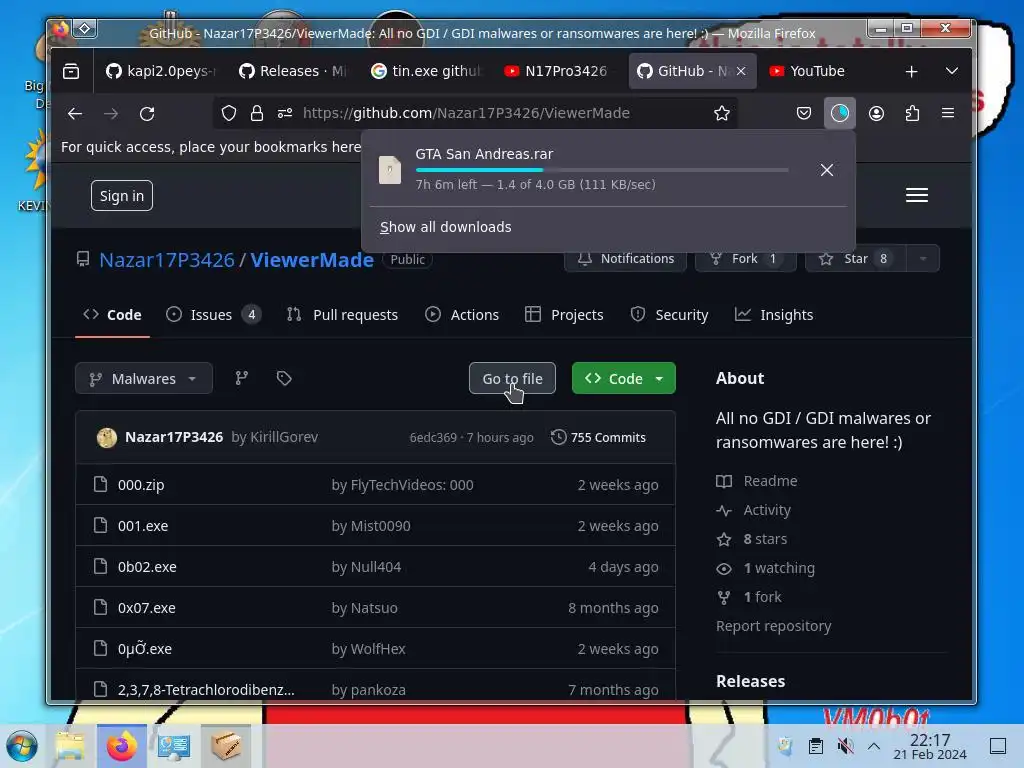Unmute via the taskbar volume icon
1024x768 pixels.
[x=845, y=746]
